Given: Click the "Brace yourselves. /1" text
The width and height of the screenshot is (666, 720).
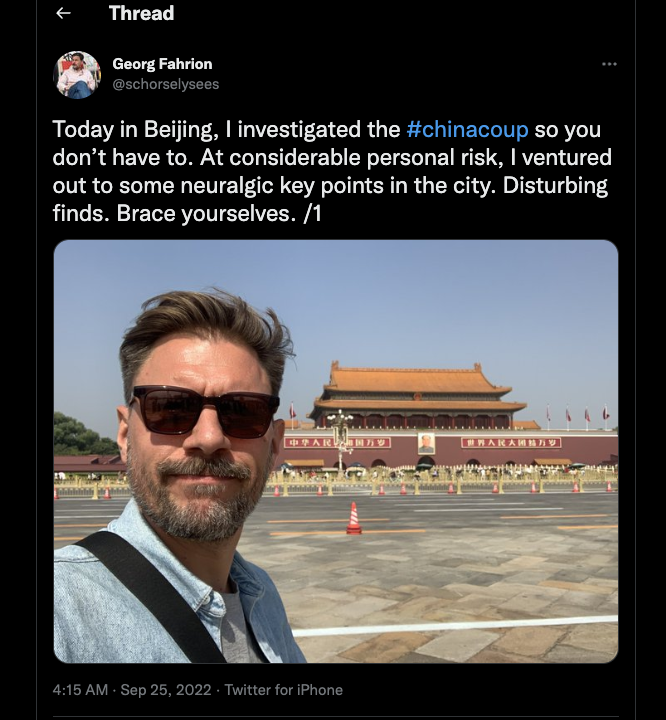Looking at the screenshot, I should [219, 213].
